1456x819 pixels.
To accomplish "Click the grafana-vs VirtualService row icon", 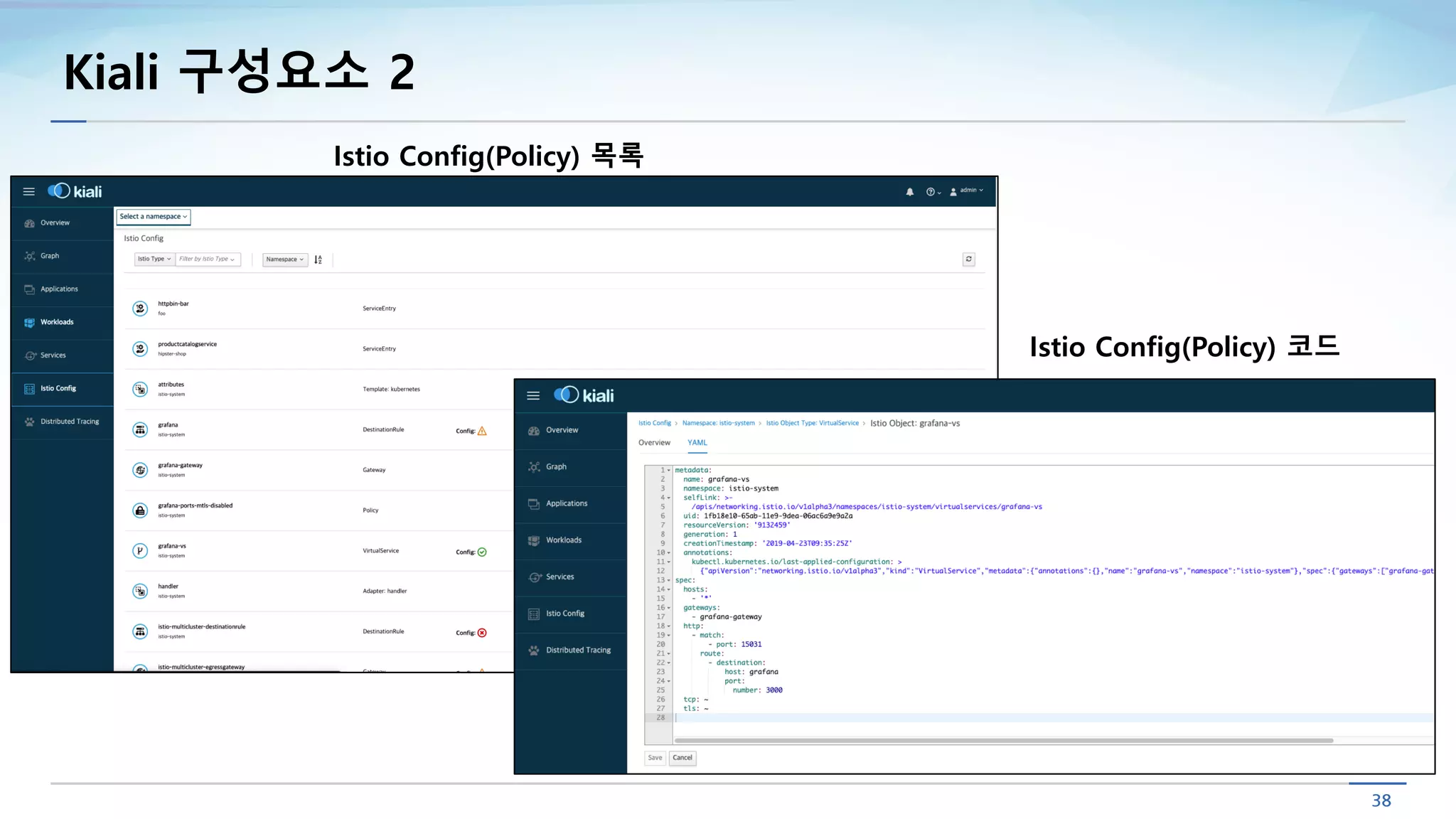I will [x=140, y=551].
